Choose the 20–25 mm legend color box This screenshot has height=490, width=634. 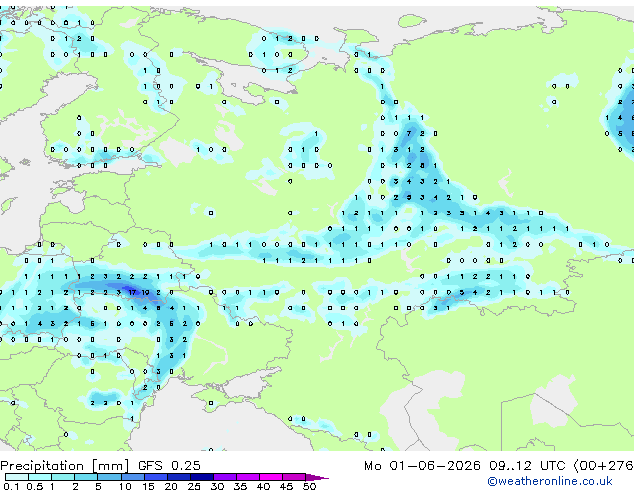click(179, 477)
